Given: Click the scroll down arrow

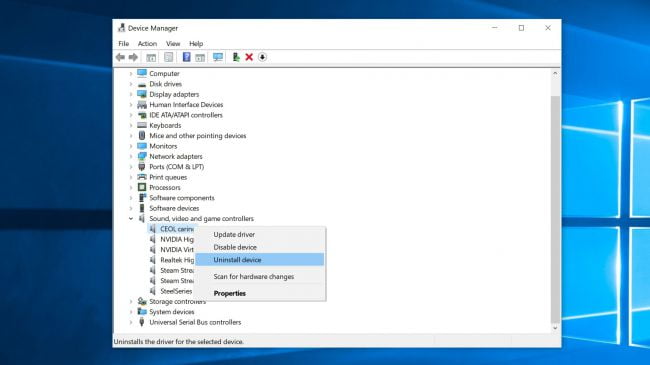Looking at the screenshot, I should pyautogui.click(x=555, y=328).
